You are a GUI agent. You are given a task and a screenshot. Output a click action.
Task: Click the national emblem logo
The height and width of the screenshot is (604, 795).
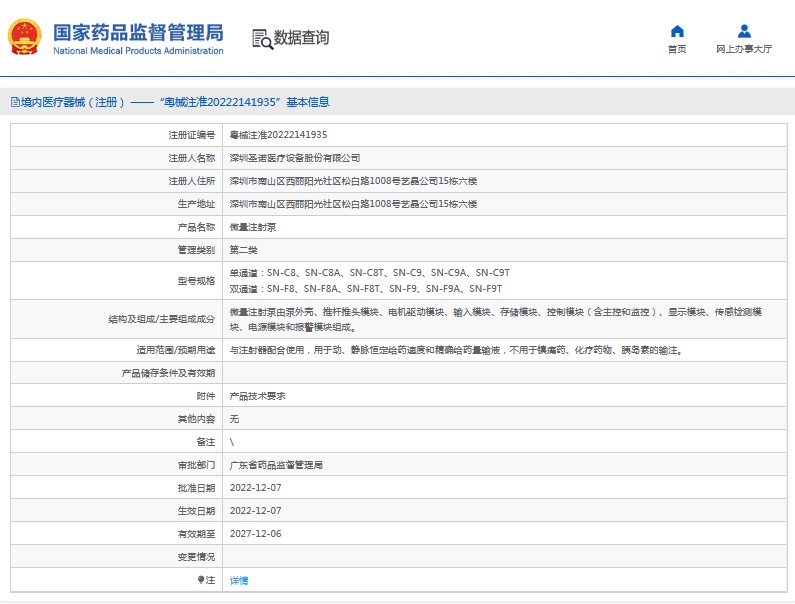[25, 37]
